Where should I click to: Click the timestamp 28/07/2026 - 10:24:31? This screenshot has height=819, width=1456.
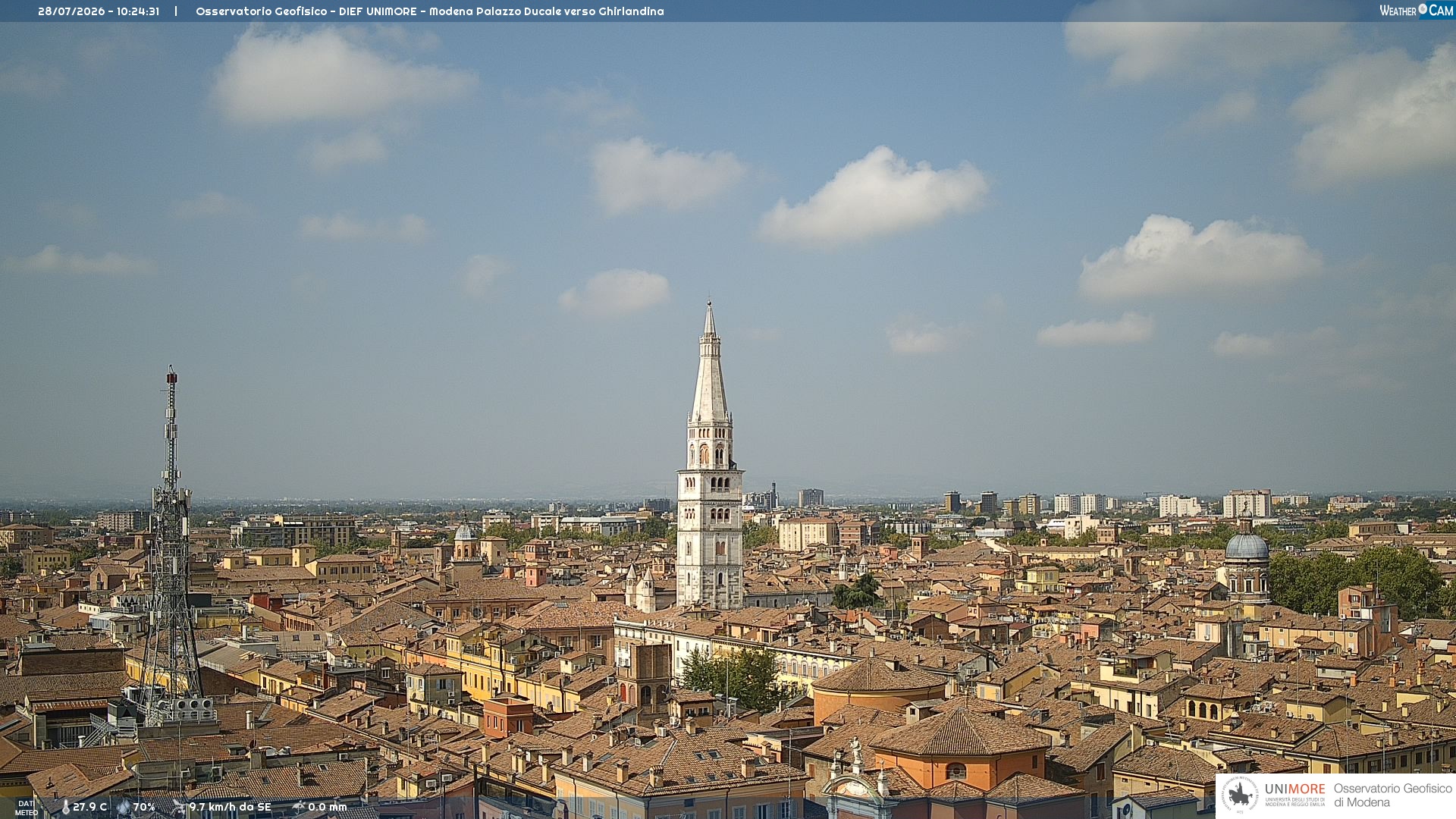point(99,11)
